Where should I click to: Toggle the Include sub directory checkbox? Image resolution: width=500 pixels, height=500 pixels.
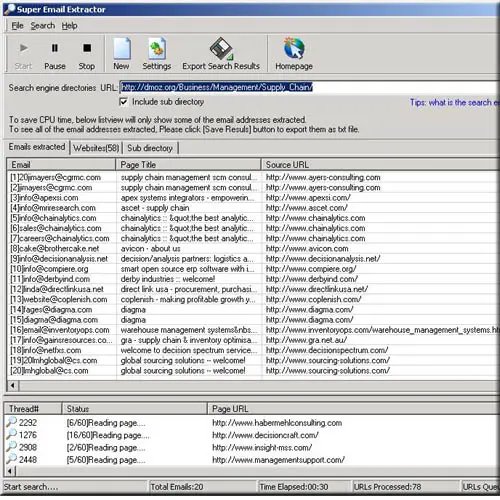point(123,102)
